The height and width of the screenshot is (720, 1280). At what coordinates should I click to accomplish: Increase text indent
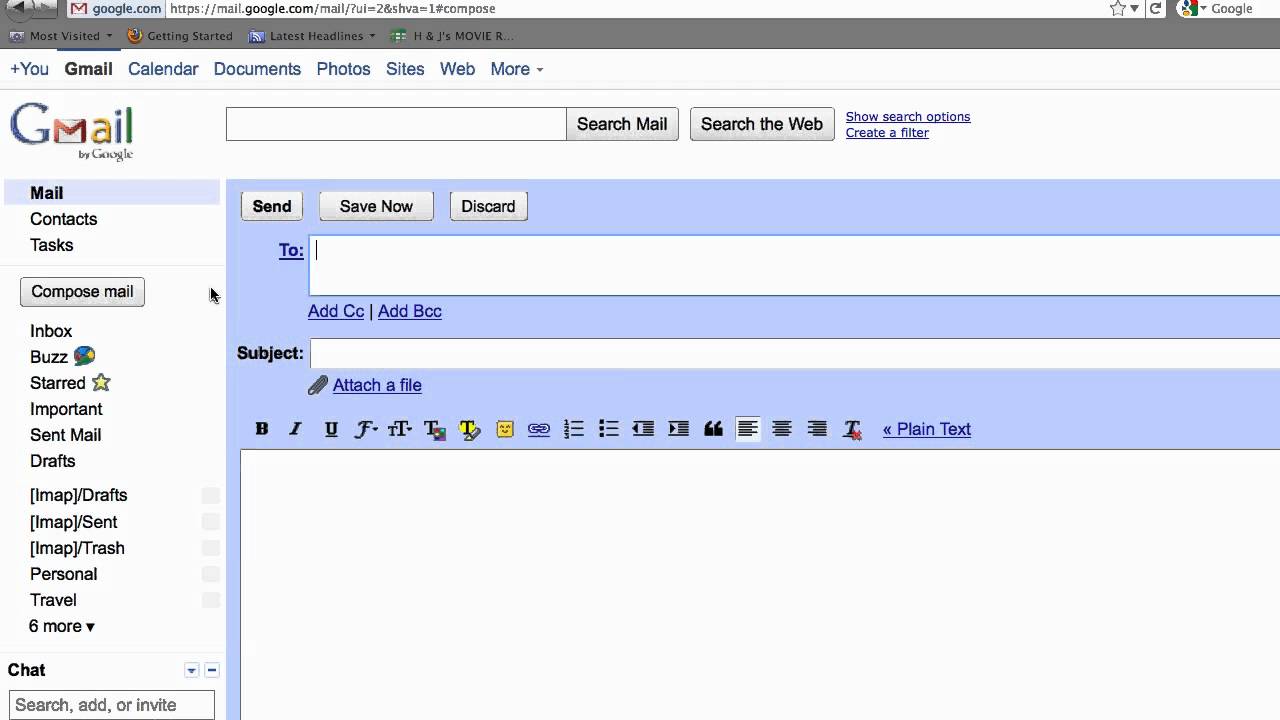coord(678,429)
